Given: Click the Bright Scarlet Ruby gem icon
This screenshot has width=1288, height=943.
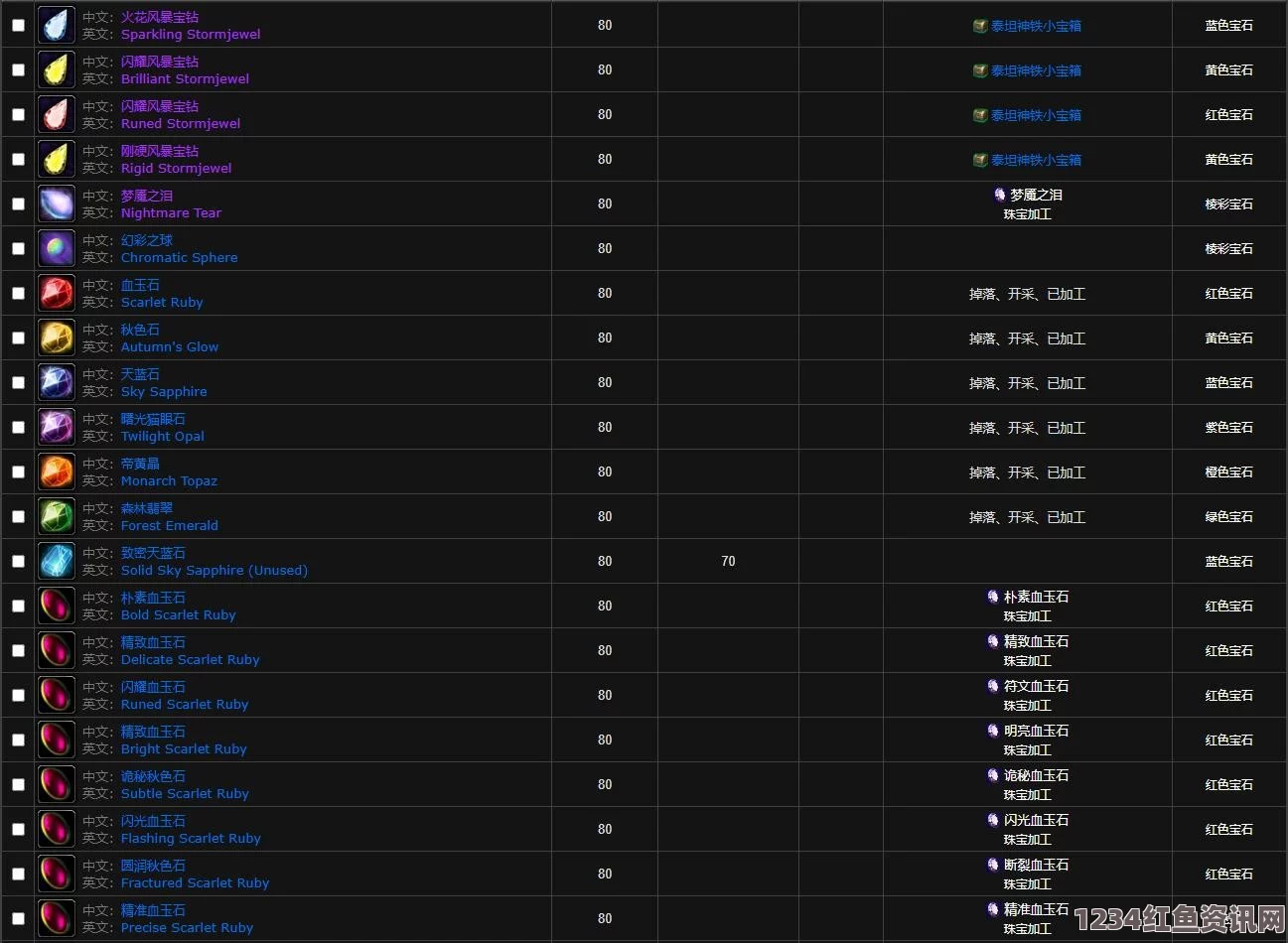Looking at the screenshot, I should pos(57,740).
